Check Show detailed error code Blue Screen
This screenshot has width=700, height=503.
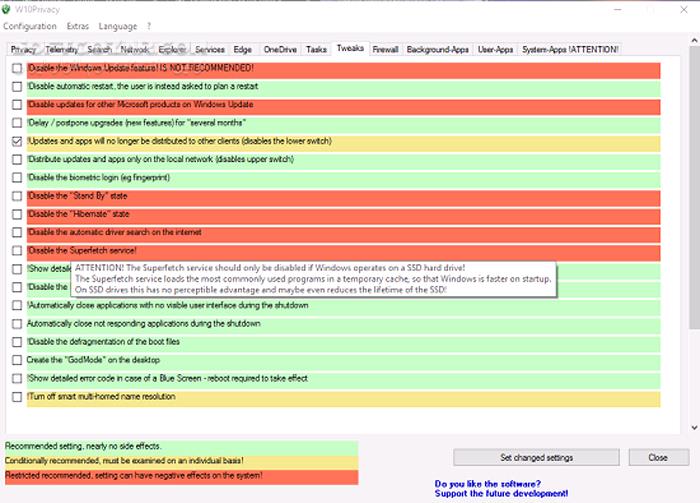point(17,378)
